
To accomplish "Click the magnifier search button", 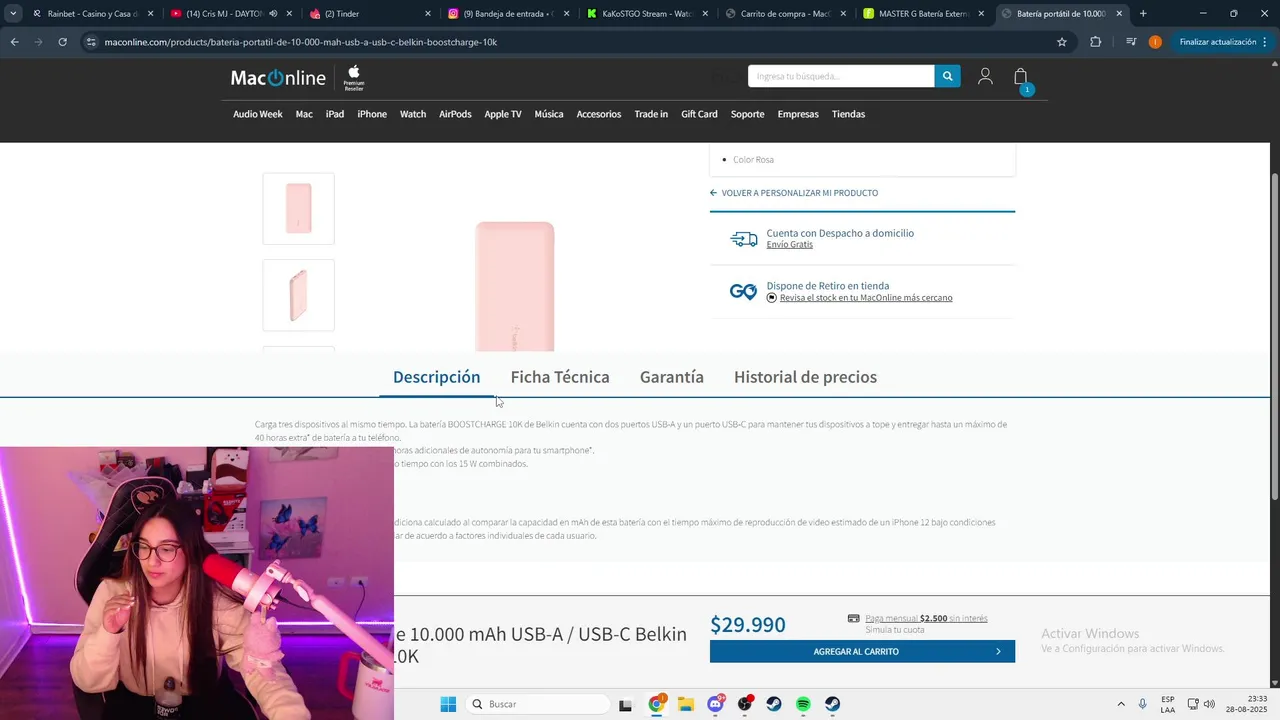I will point(947,76).
